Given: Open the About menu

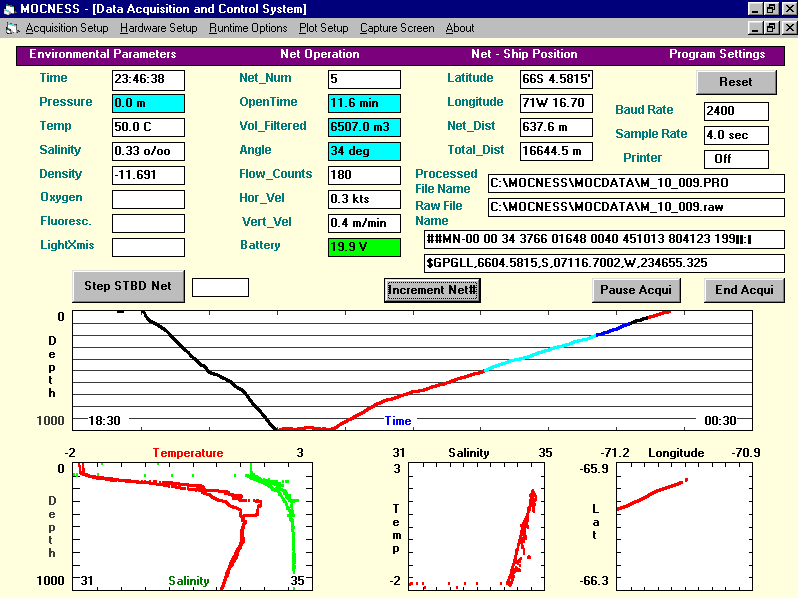Looking at the screenshot, I should pos(460,28).
